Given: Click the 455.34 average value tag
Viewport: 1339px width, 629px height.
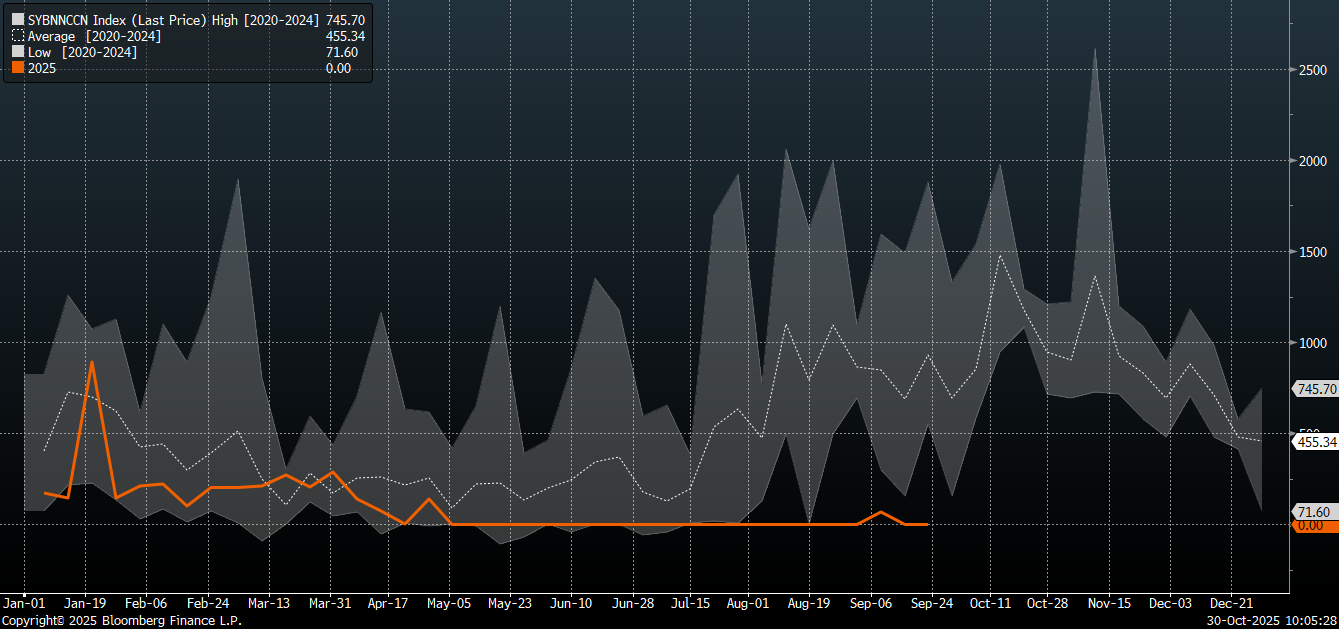Looking at the screenshot, I should click(x=1315, y=441).
